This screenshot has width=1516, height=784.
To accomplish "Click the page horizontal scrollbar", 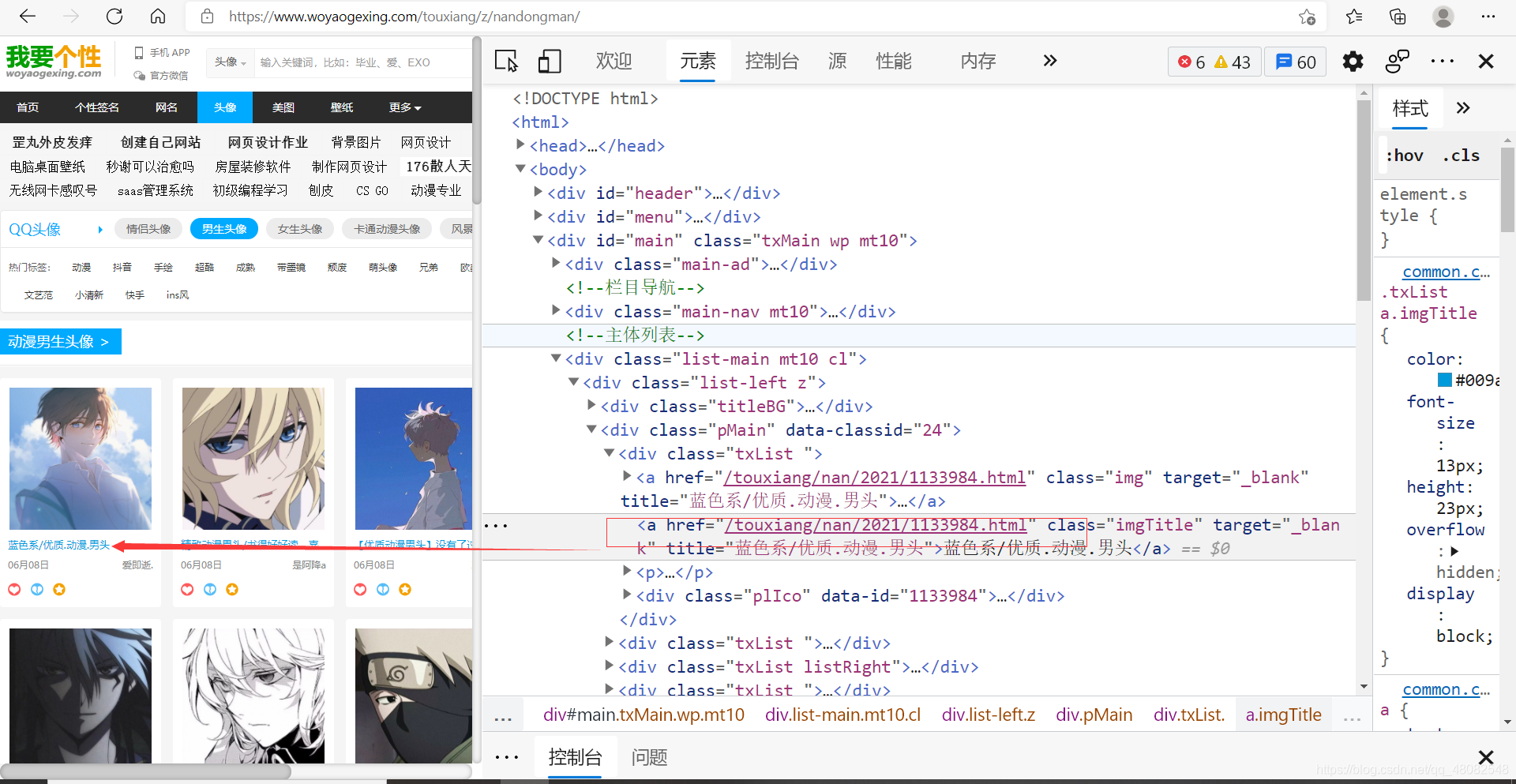I will click(x=146, y=771).
